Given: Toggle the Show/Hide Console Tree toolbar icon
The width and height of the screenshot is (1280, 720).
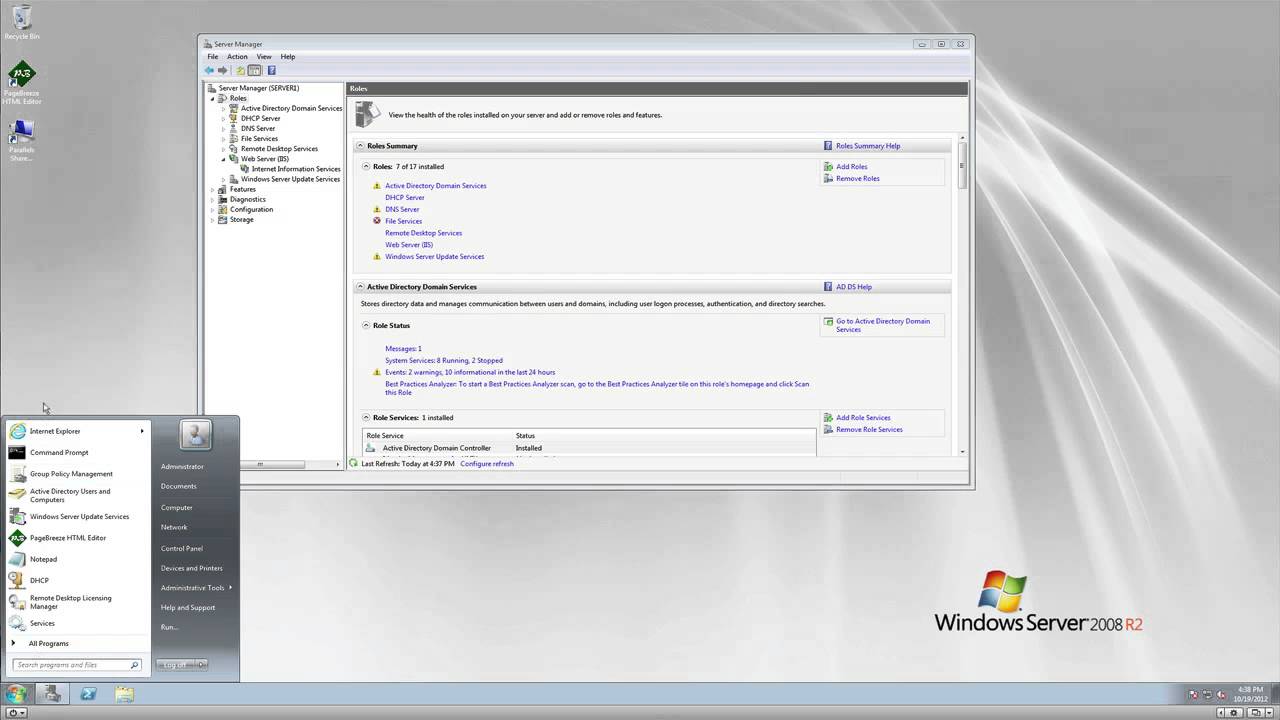Looking at the screenshot, I should coord(254,70).
